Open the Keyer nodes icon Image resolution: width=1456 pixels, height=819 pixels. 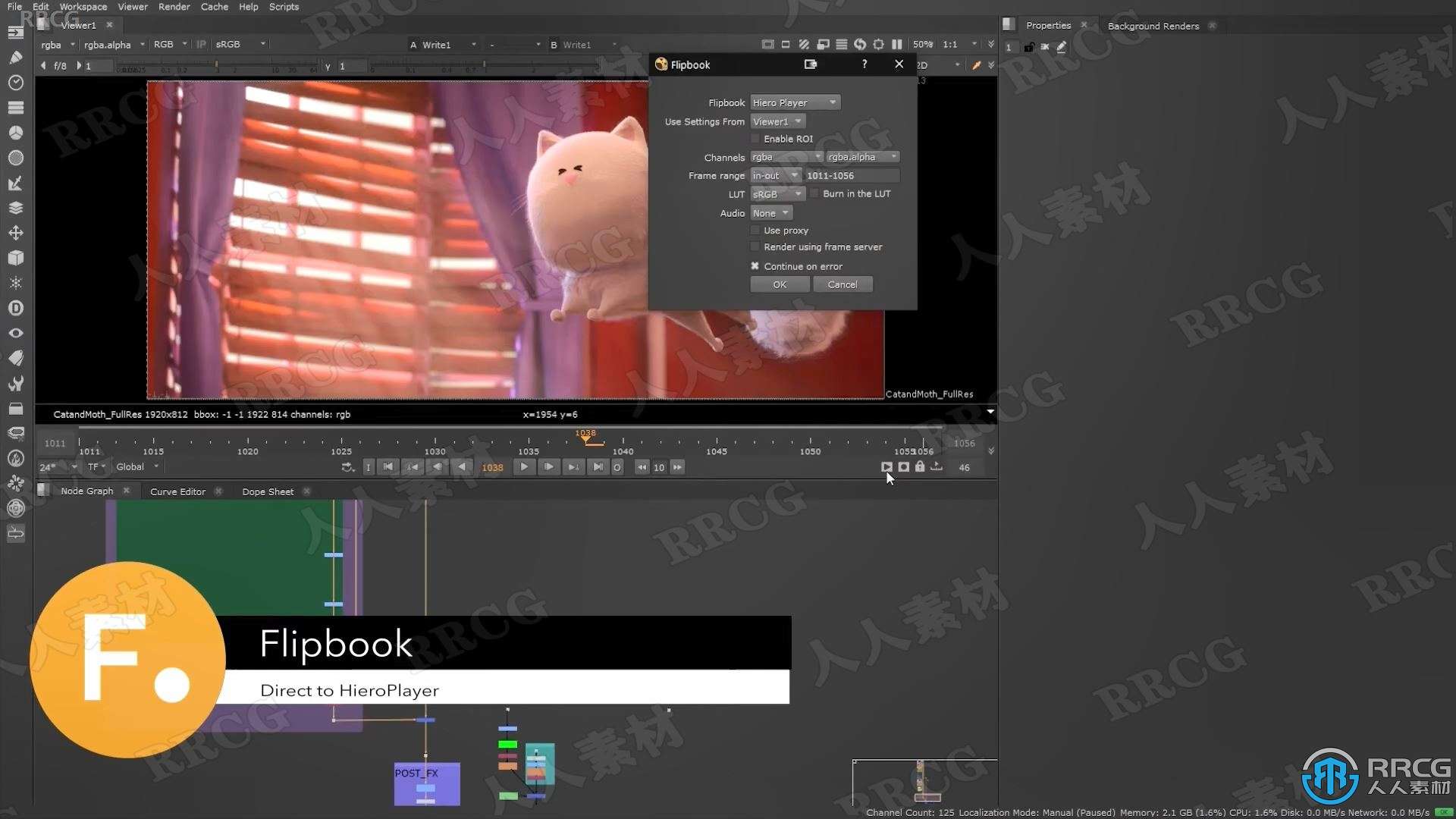15,183
